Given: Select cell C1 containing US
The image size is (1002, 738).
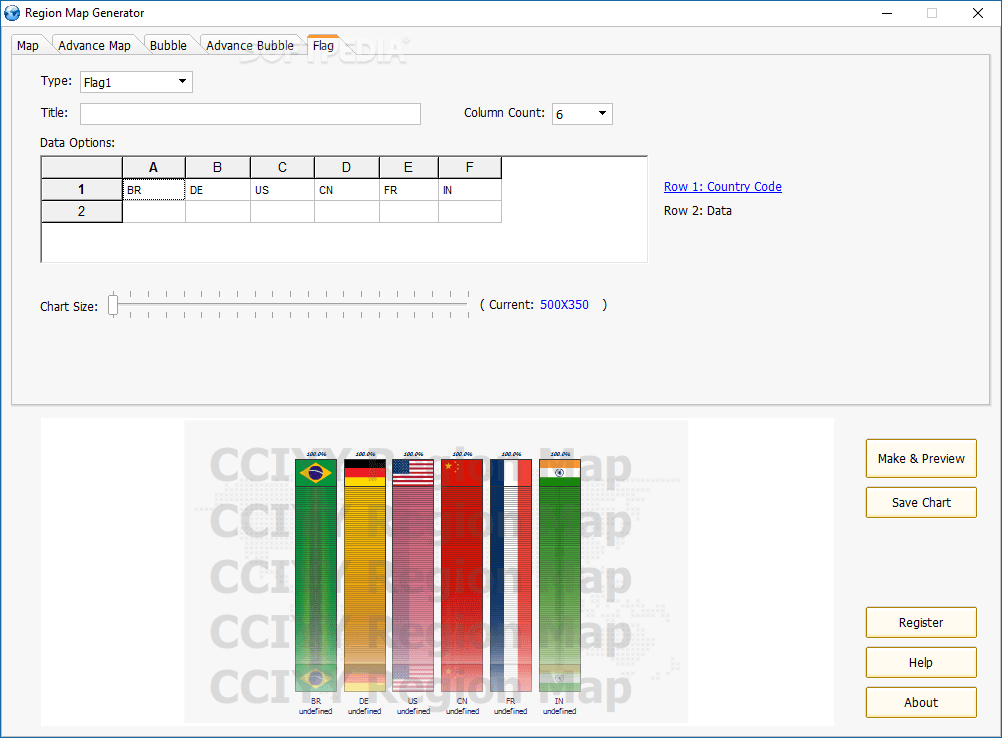Looking at the screenshot, I should pyautogui.click(x=282, y=190).
